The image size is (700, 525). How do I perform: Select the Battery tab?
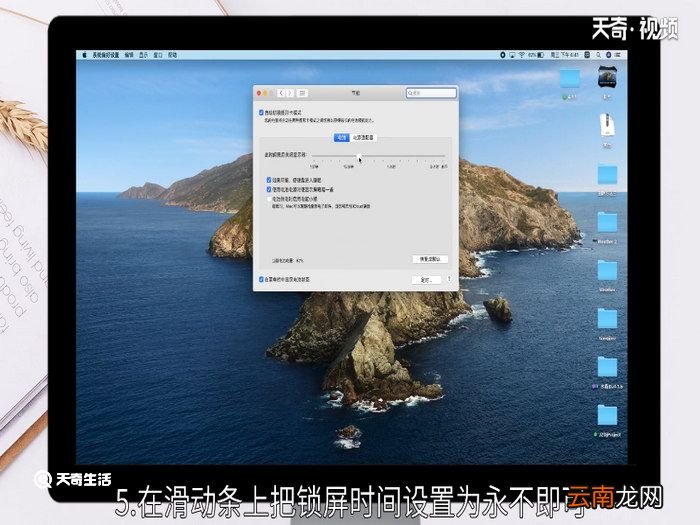point(342,138)
